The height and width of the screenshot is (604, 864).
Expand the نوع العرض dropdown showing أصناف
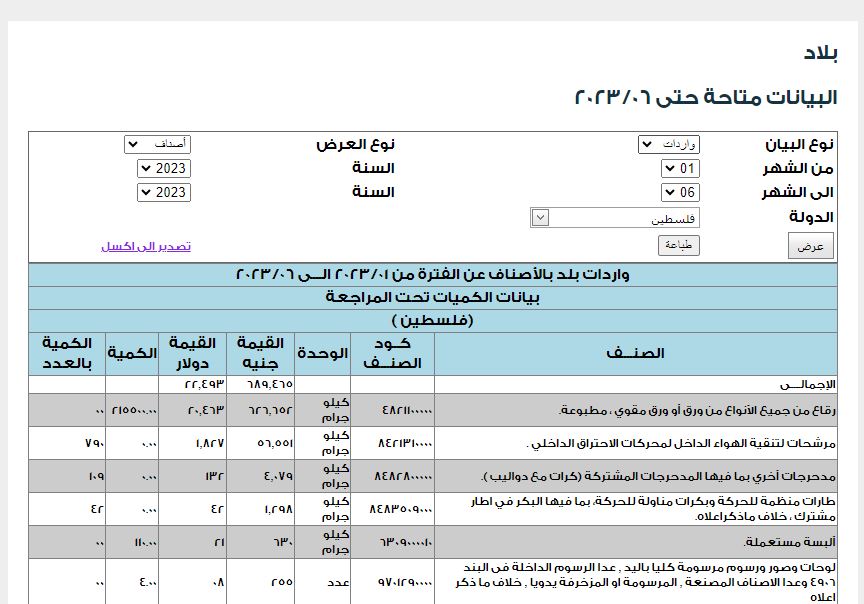click(x=157, y=145)
